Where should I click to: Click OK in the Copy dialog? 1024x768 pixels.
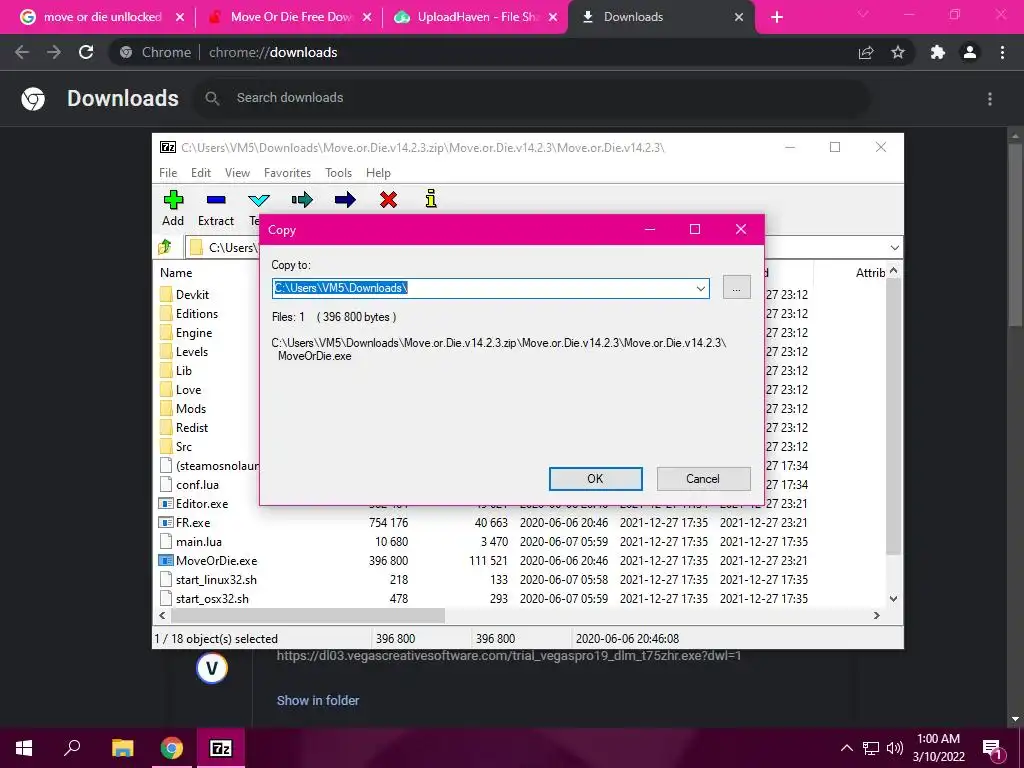[596, 479]
